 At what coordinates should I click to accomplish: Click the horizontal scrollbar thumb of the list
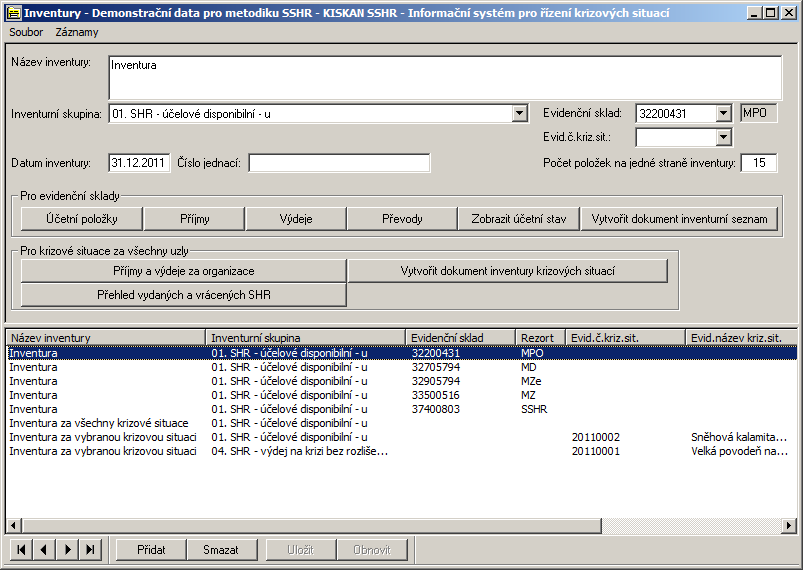click(x=311, y=525)
